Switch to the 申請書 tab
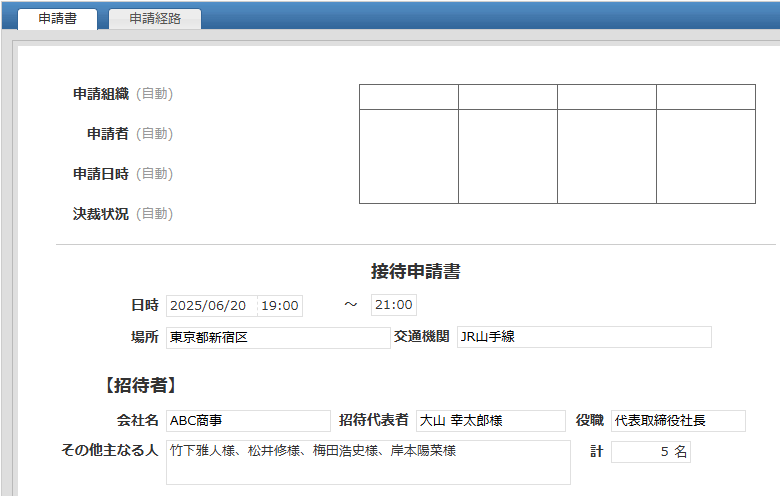Viewport: 780px width, 496px height. 57,19
